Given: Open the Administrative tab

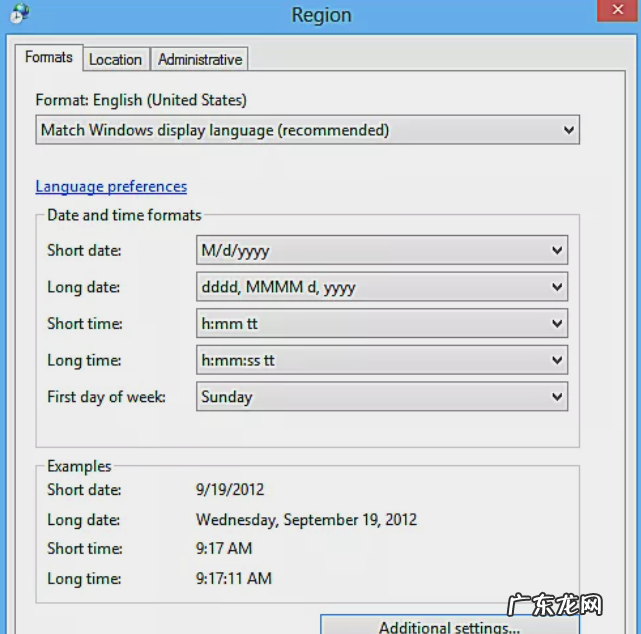Looking at the screenshot, I should pos(200,60).
